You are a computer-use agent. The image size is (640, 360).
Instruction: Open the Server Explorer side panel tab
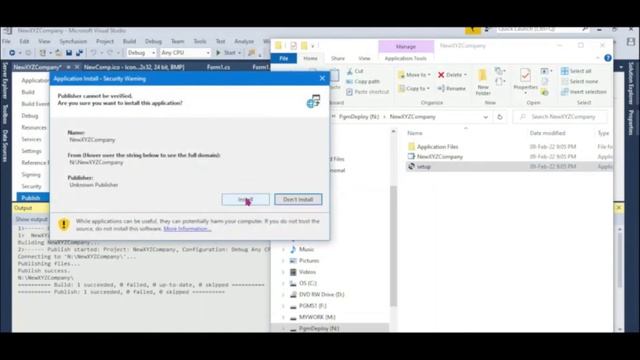pyautogui.click(x=5, y=80)
